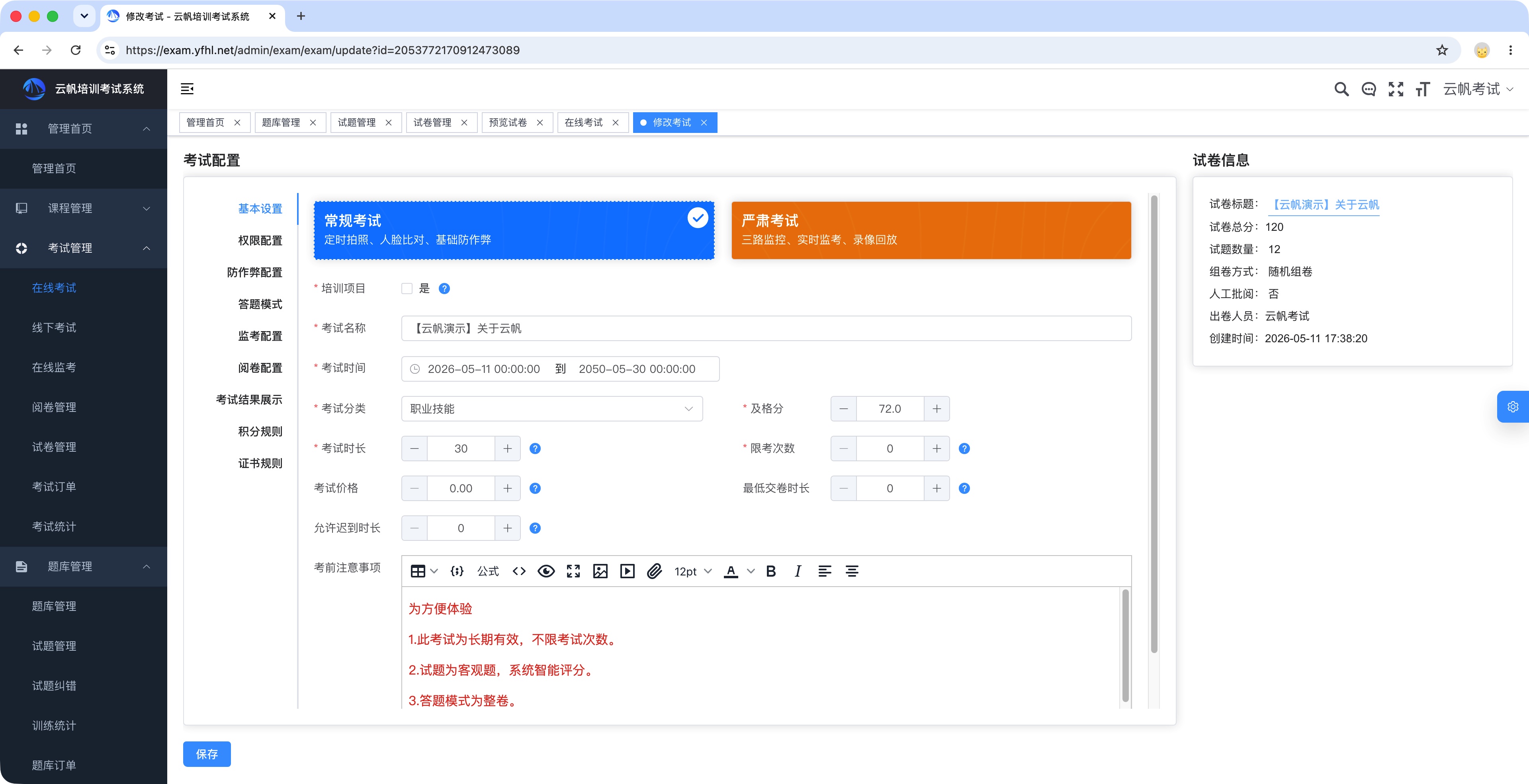The image size is (1529, 784).
Task: Open the floating settings gear button
Action: click(1513, 407)
